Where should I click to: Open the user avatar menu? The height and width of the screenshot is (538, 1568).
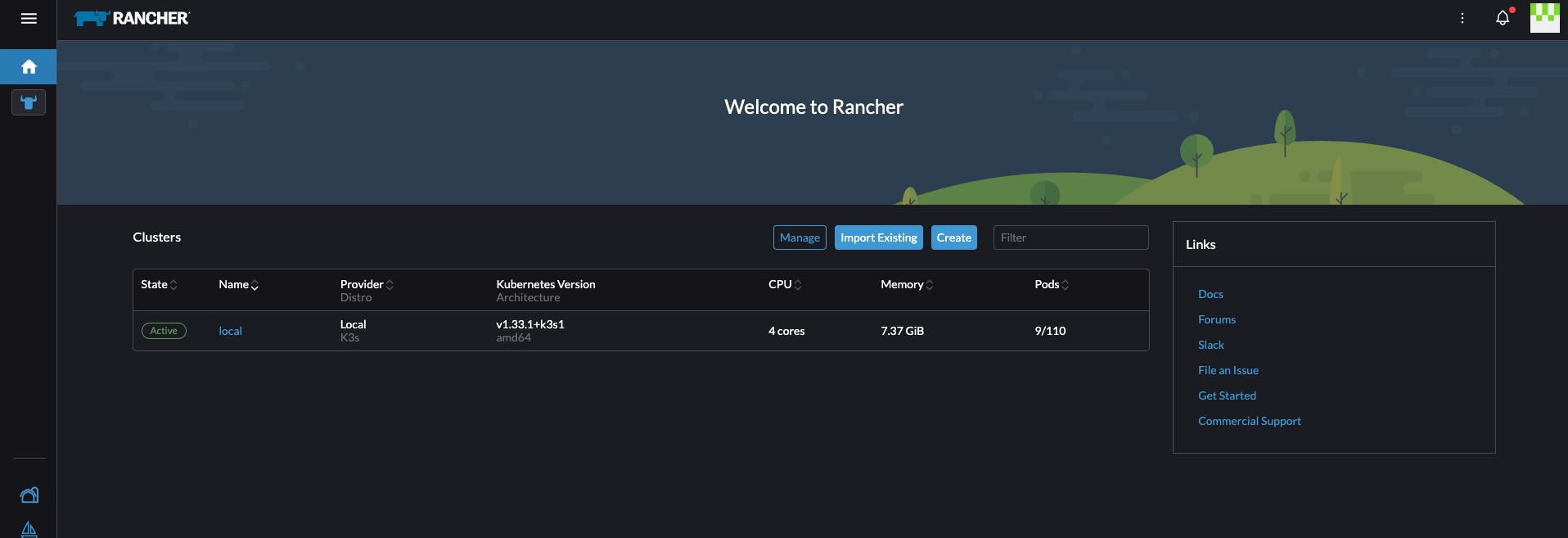click(1544, 18)
